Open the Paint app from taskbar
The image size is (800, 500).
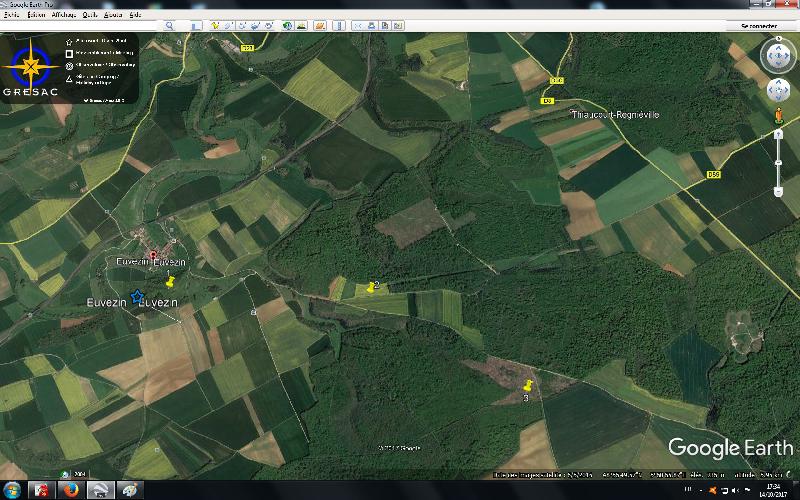coord(130,490)
